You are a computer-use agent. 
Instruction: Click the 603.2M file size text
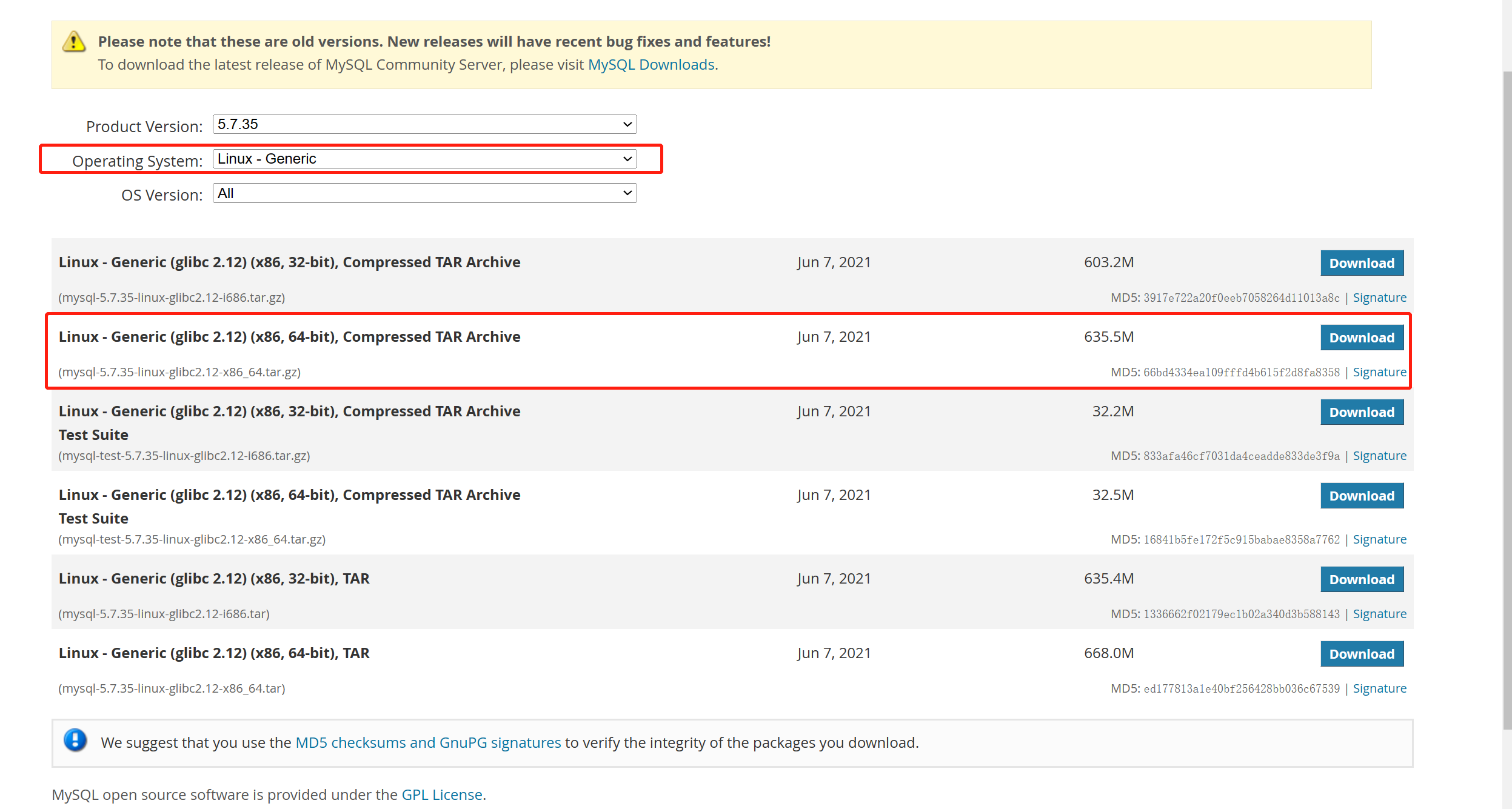pos(1109,262)
